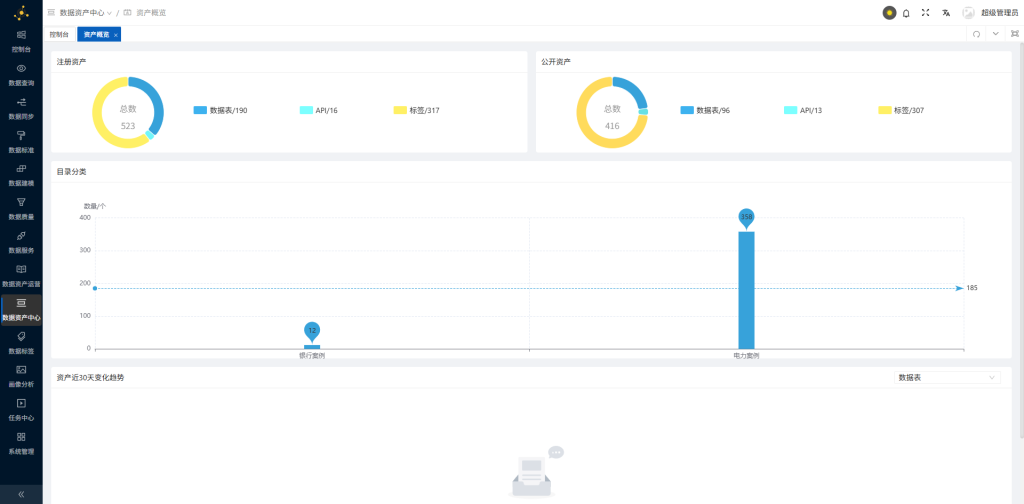Click the language translate icon

[946, 12]
